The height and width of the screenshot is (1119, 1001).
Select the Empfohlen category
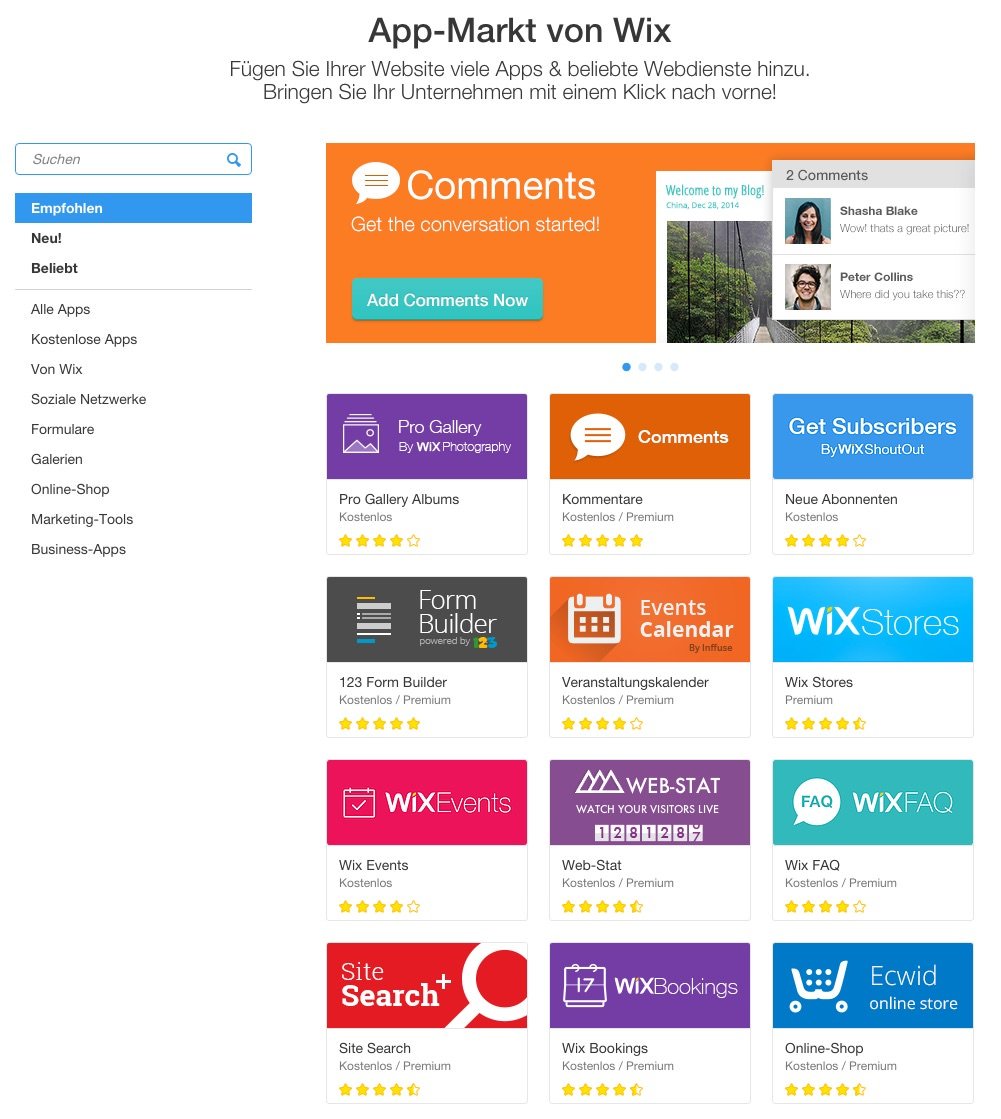[x=133, y=208]
